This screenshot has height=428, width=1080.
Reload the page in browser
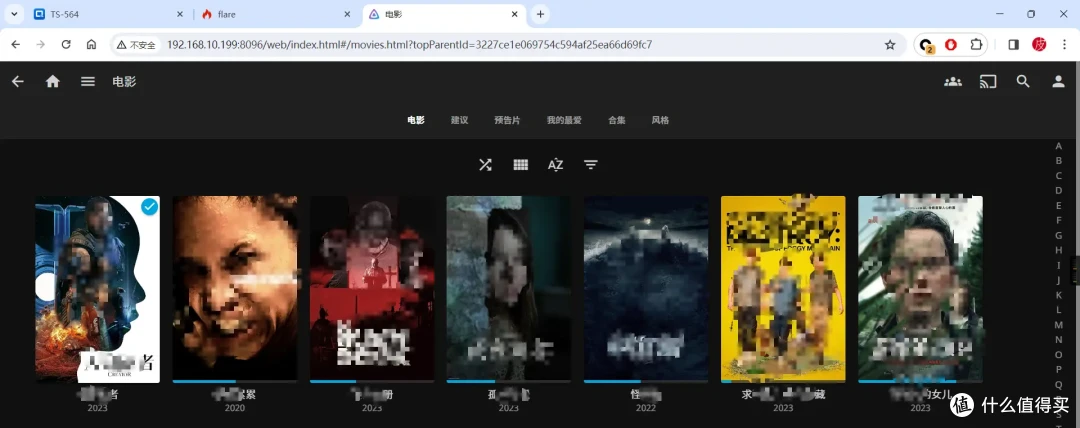(66, 44)
